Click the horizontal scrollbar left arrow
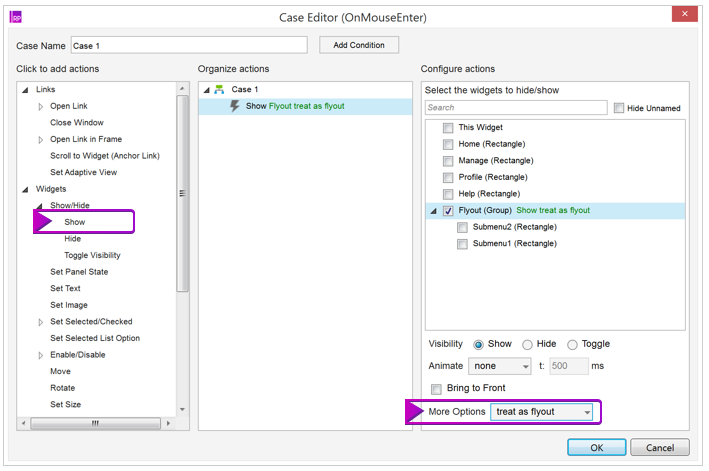Viewport: 709px width, 471px height. (x=24, y=424)
